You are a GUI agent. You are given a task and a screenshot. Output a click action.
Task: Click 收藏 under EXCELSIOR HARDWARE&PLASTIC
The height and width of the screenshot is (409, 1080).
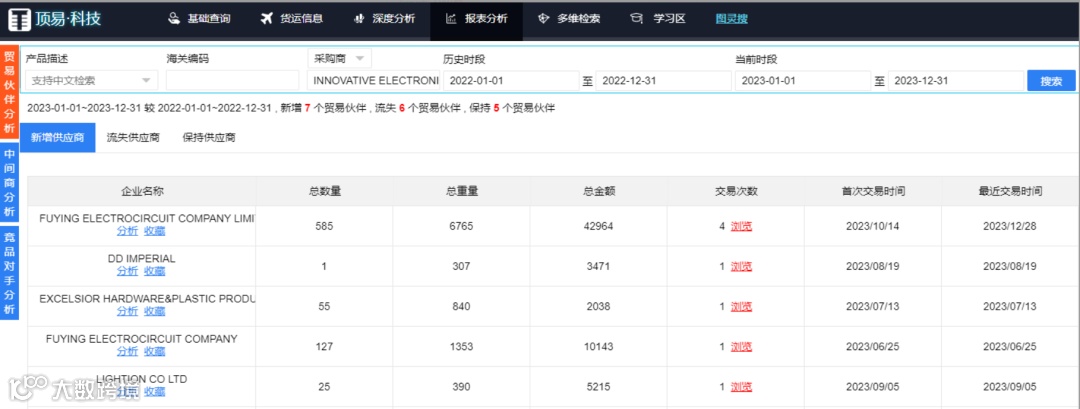[x=154, y=311]
